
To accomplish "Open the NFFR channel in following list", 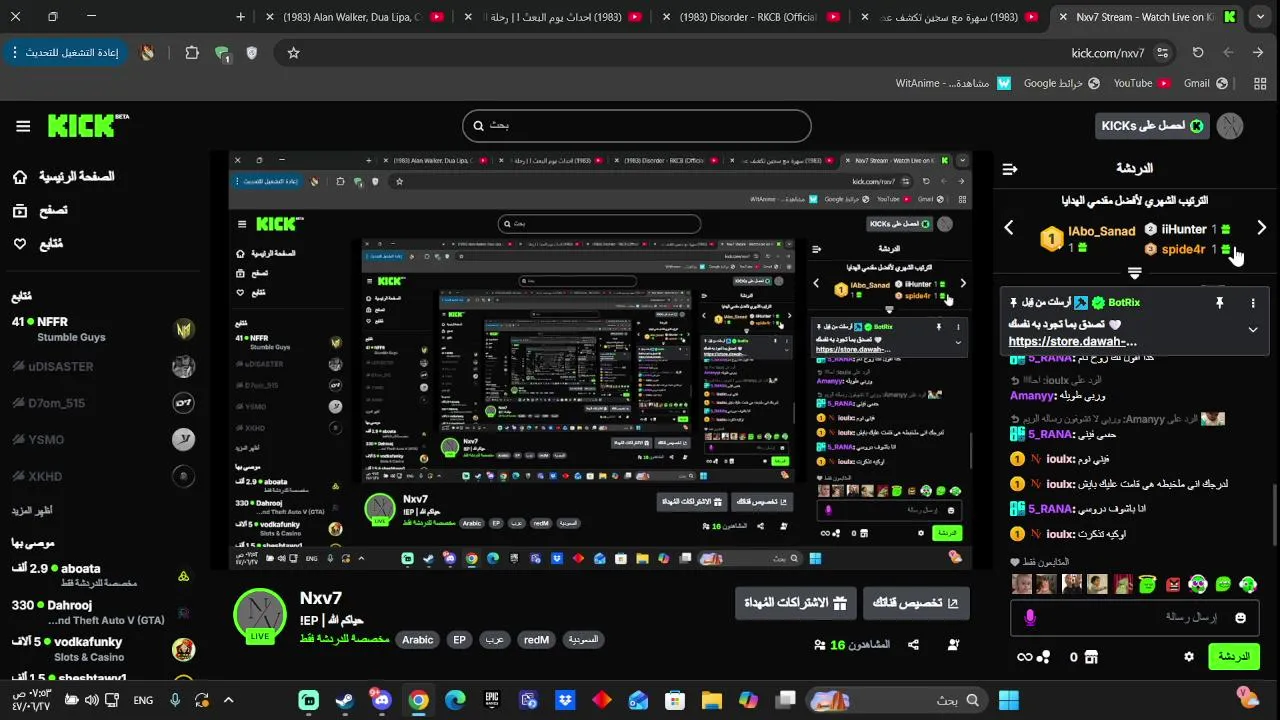I will (x=103, y=329).
